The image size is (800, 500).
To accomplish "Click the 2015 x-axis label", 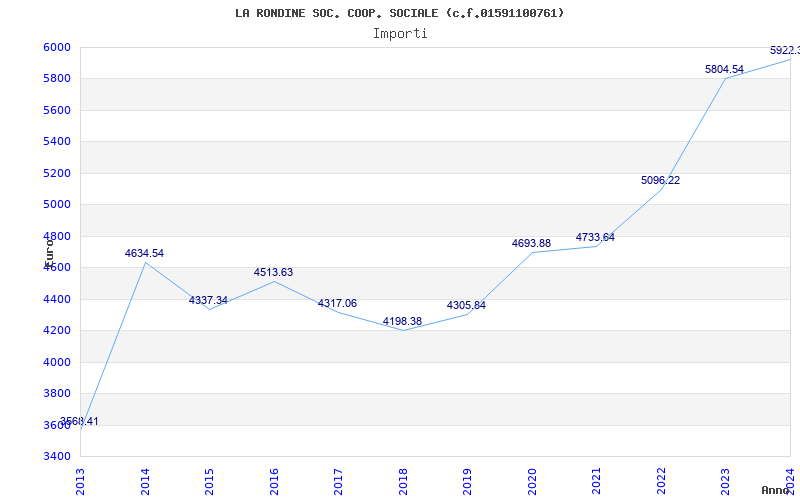I will coord(209,481).
